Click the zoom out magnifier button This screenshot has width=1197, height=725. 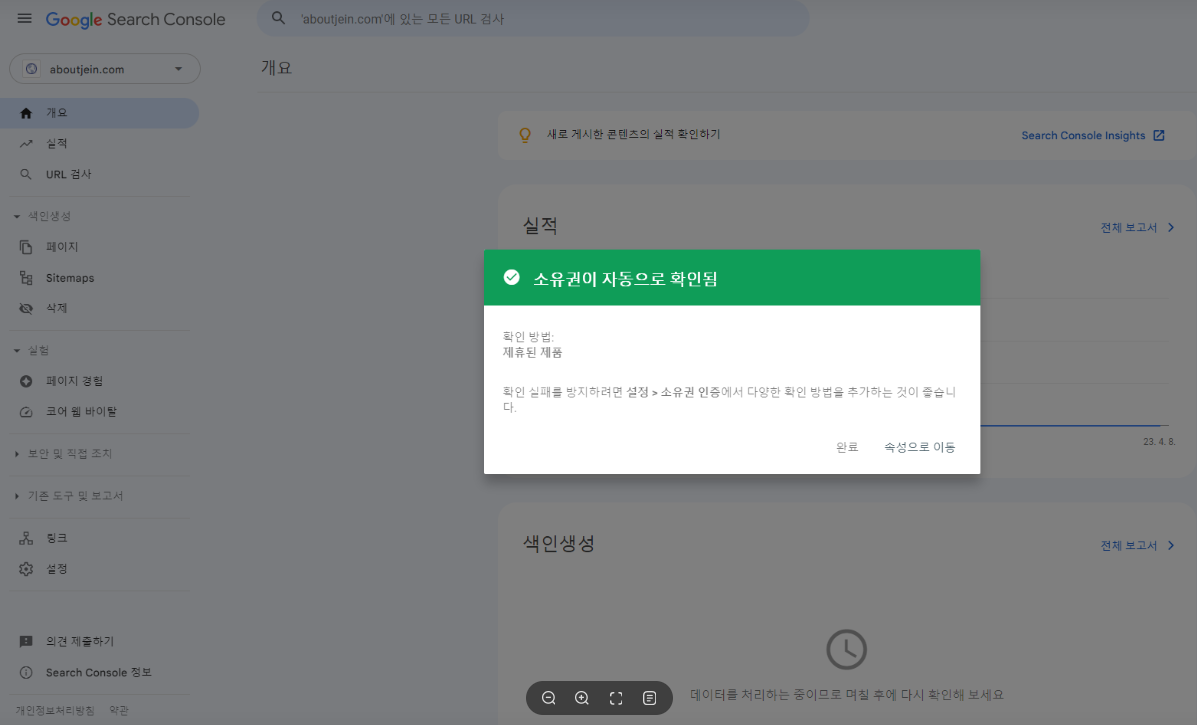[548, 698]
